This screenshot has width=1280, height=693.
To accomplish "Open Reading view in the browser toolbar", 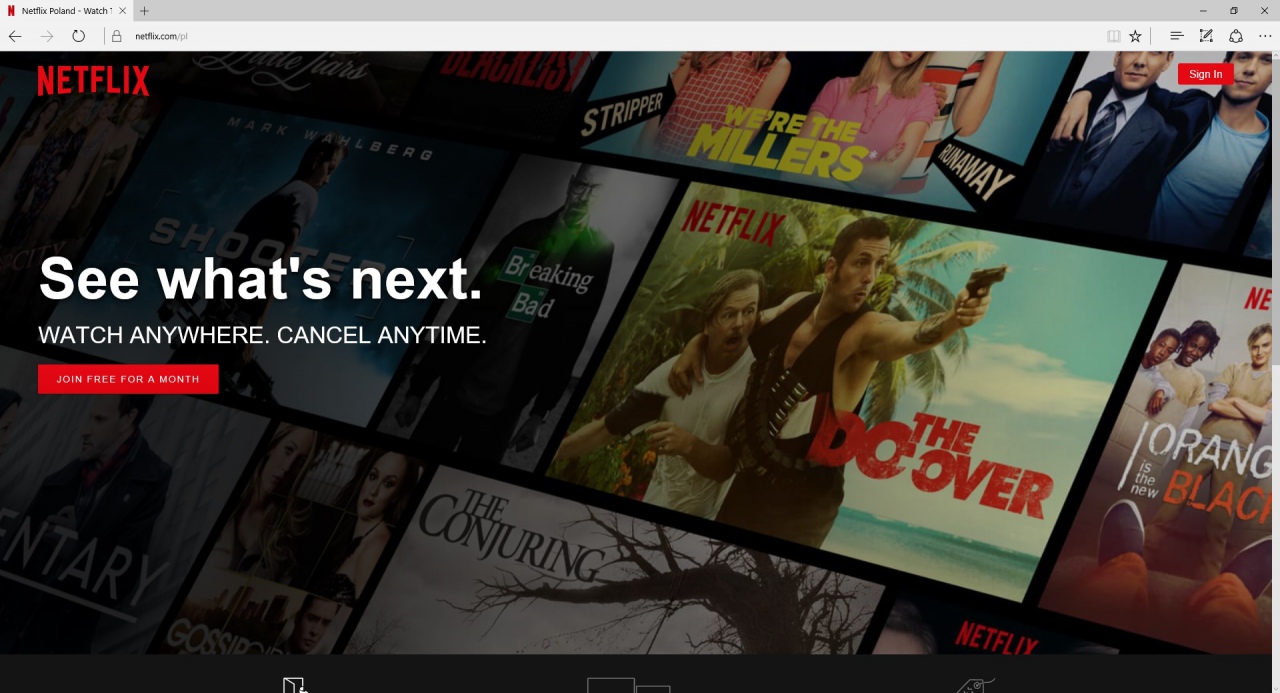I will [x=1113, y=35].
